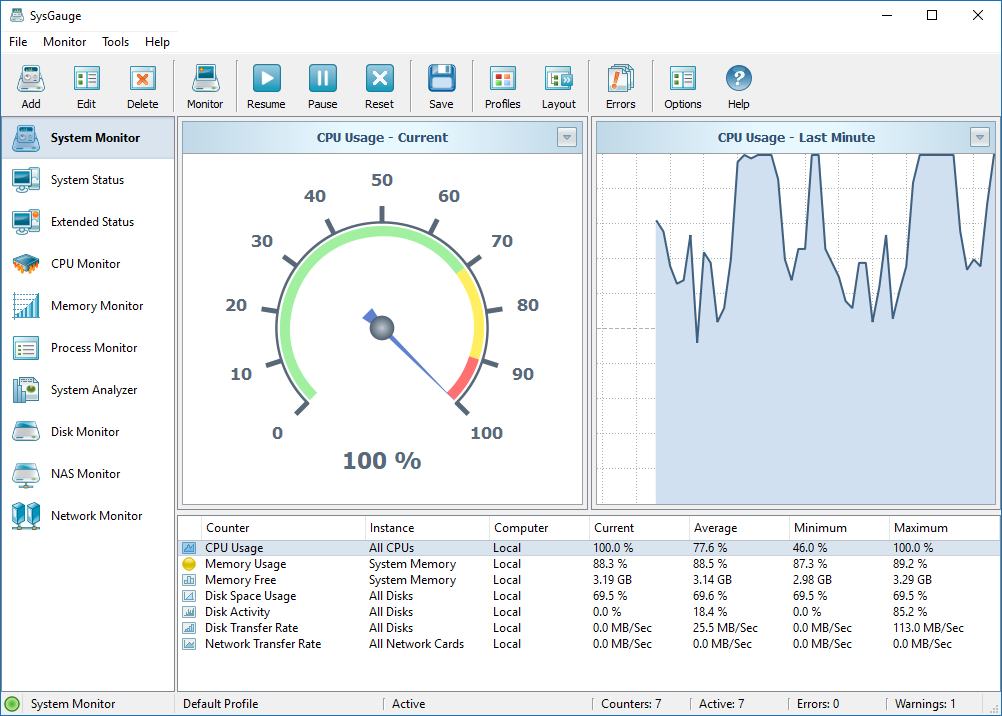Image resolution: width=1002 pixels, height=716 pixels.
Task: Click the 77.6 % CPU average value
Action: (x=710, y=548)
